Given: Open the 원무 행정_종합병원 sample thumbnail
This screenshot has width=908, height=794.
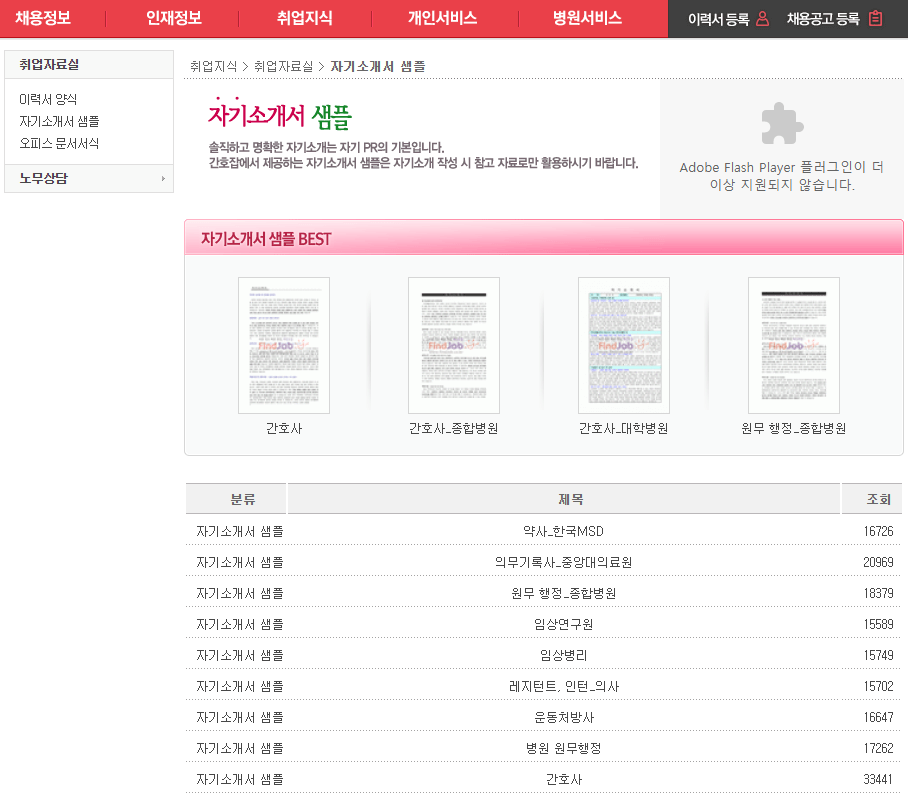Looking at the screenshot, I should pos(793,345).
